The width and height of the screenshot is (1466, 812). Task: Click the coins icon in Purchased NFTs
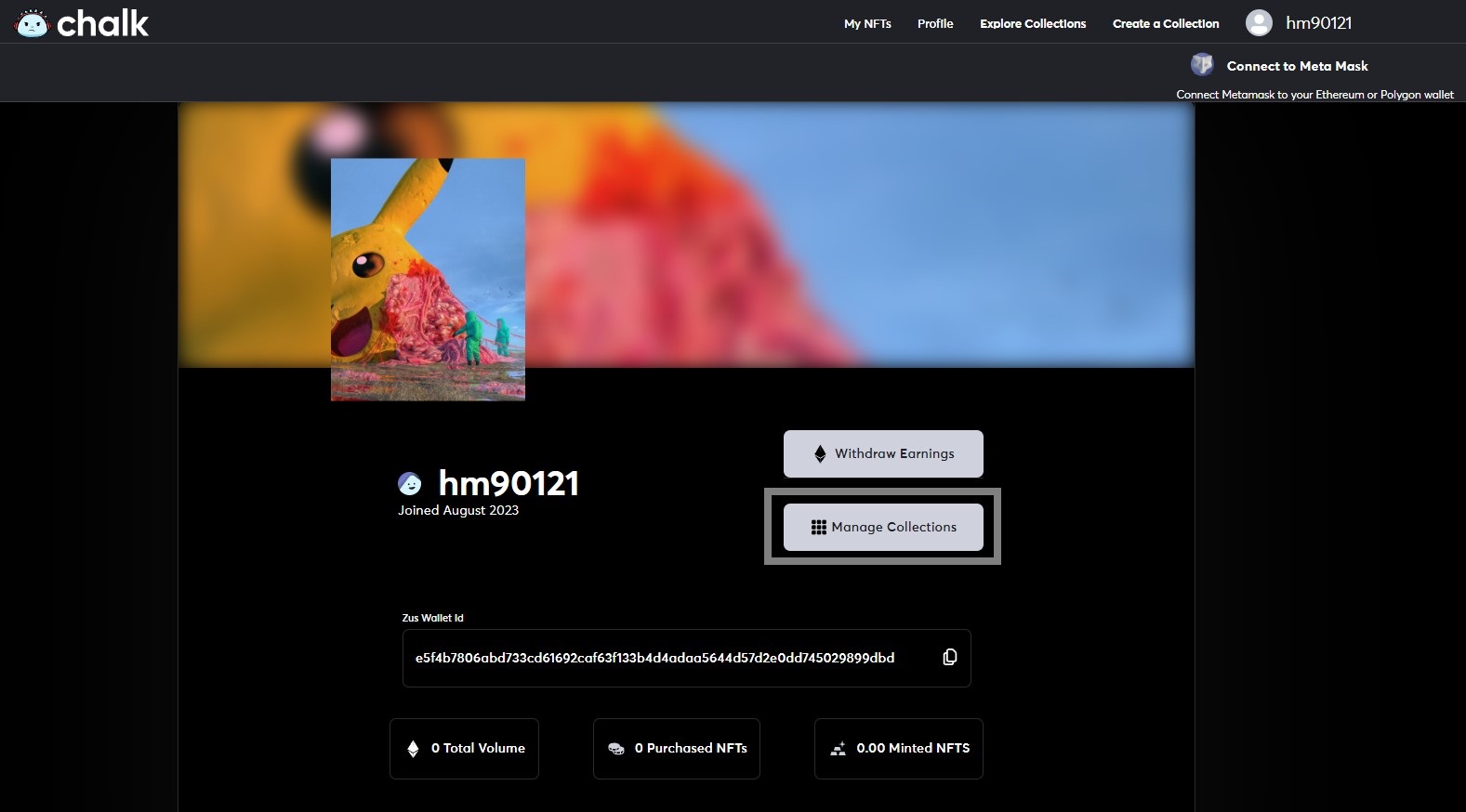pyautogui.click(x=616, y=749)
